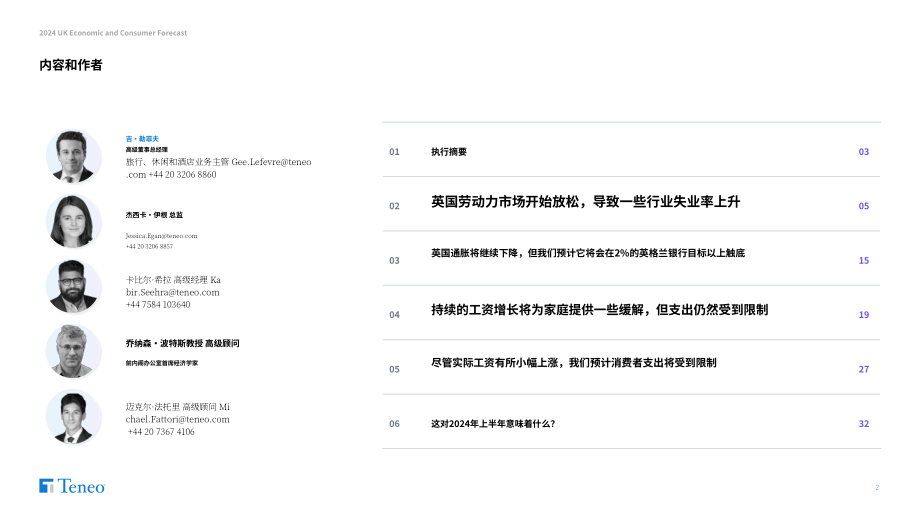
Task: Open entry 英国通胀将继续下降
Action: click(x=588, y=253)
